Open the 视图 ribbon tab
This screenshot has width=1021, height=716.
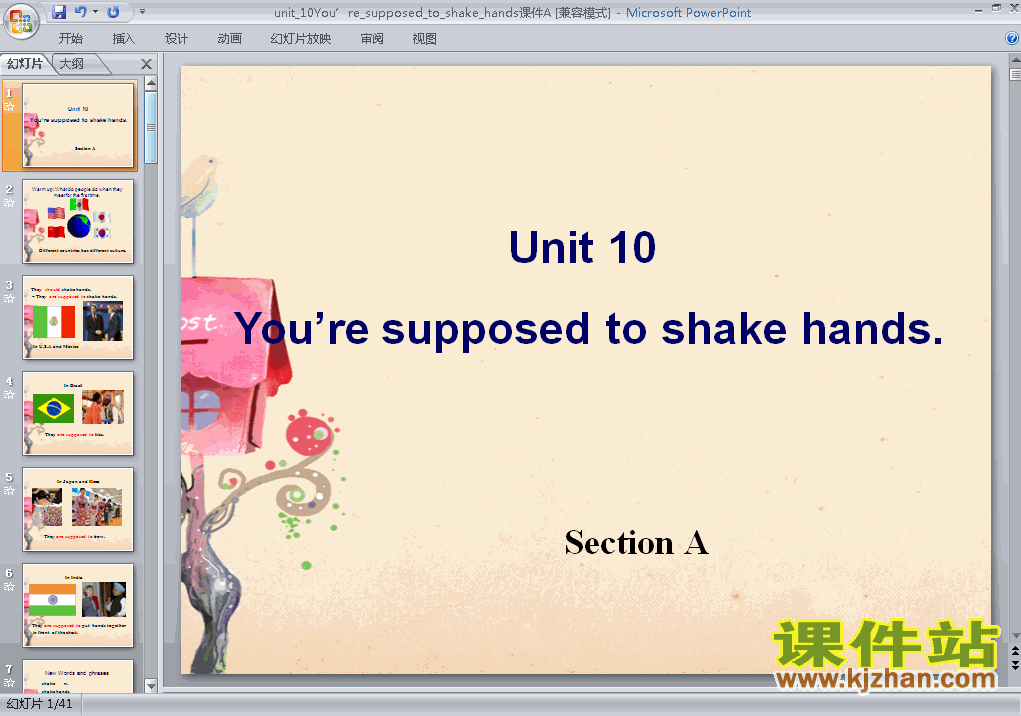tap(425, 38)
